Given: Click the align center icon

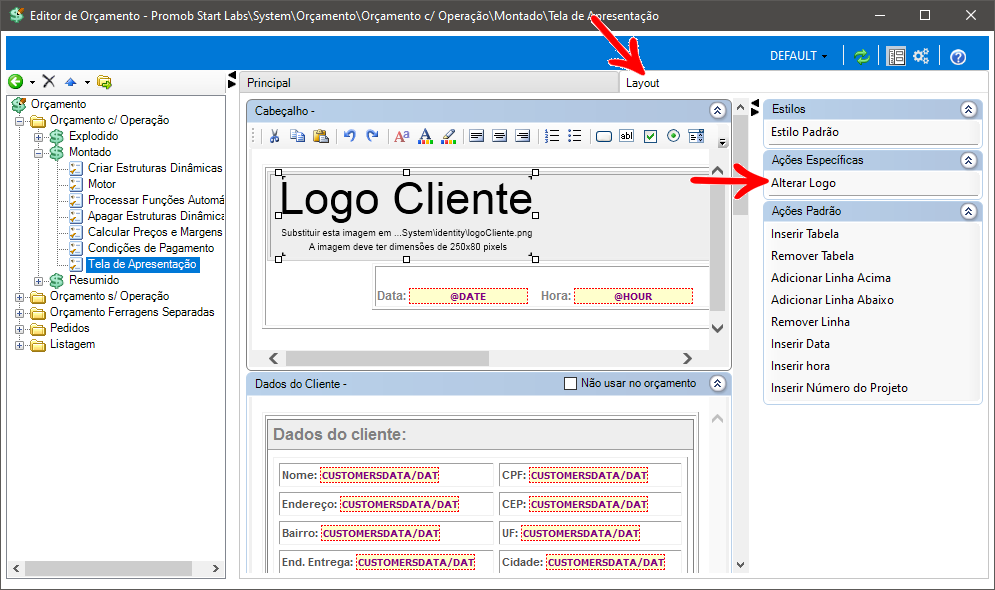Looking at the screenshot, I should 499,136.
